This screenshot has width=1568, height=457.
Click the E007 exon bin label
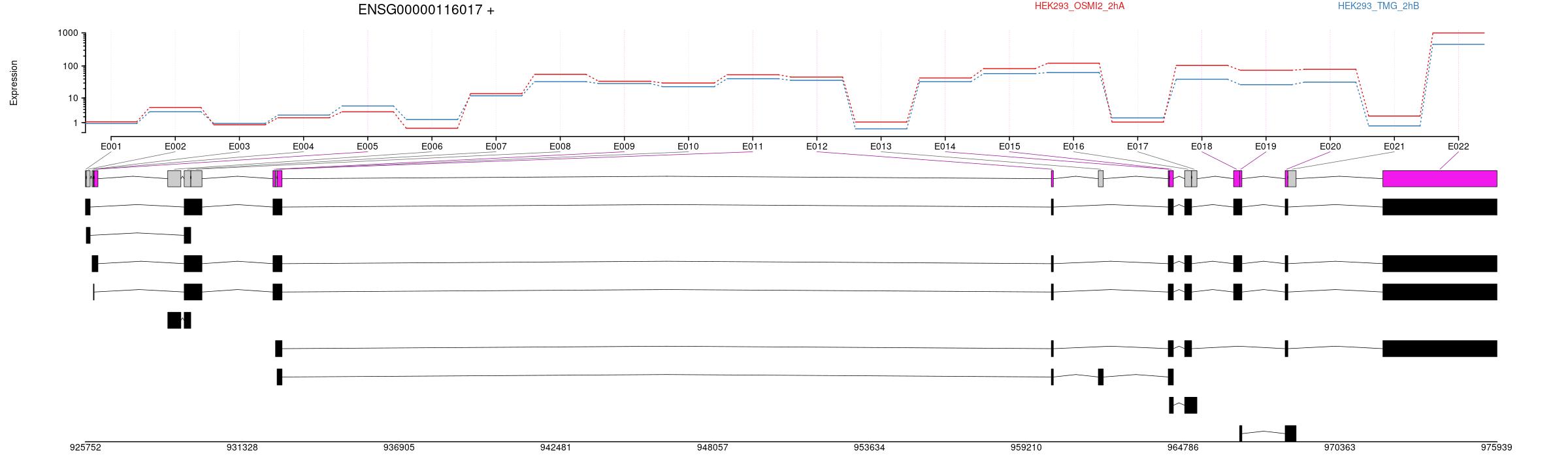click(496, 146)
